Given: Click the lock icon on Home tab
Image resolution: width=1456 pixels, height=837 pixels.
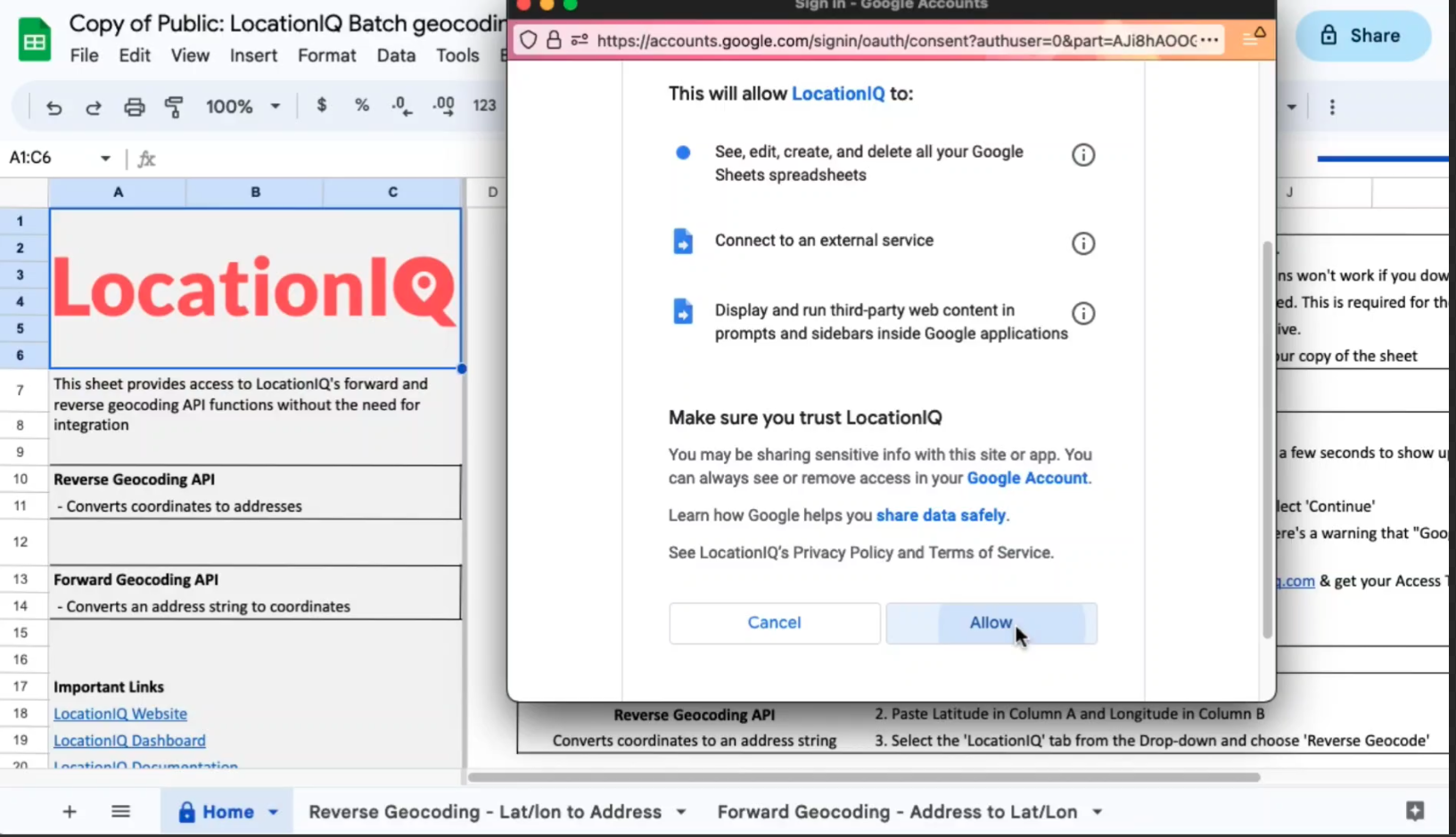Looking at the screenshot, I should coord(186,812).
